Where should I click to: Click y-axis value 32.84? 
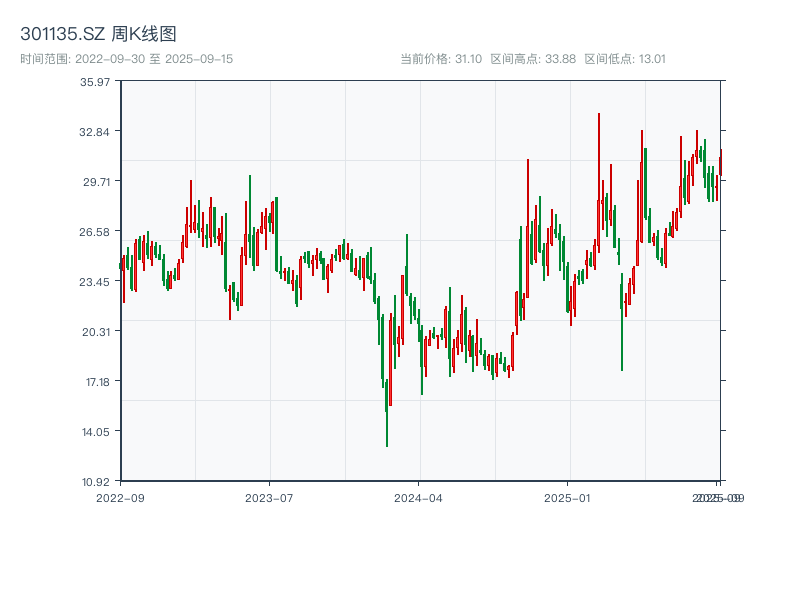pyautogui.click(x=94, y=132)
